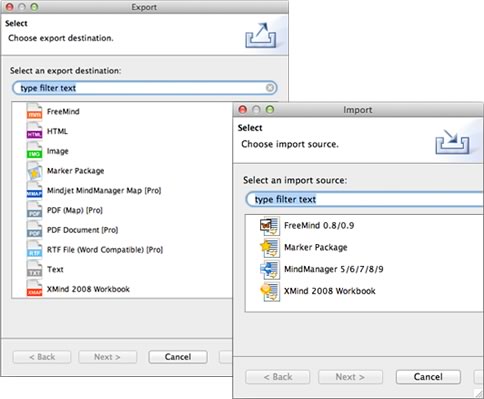Clear the Export filter text field
Image resolution: width=484 pixels, height=399 pixels.
click(x=270, y=88)
